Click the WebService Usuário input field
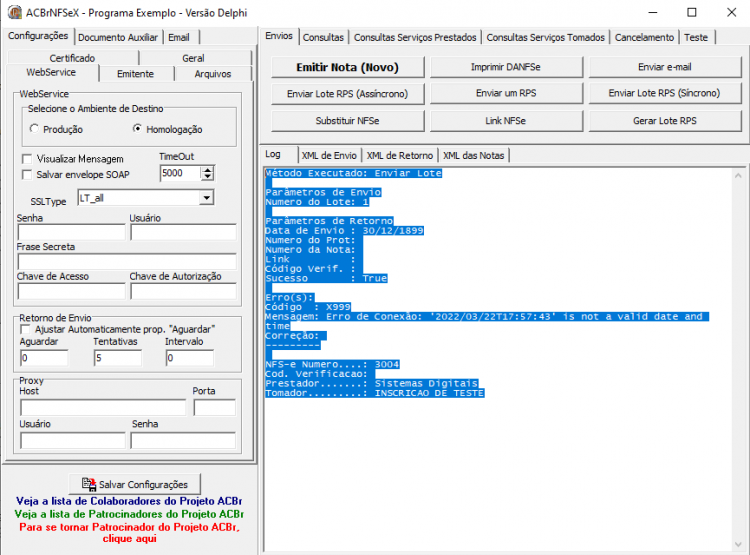This screenshot has width=750, height=555. (x=183, y=233)
